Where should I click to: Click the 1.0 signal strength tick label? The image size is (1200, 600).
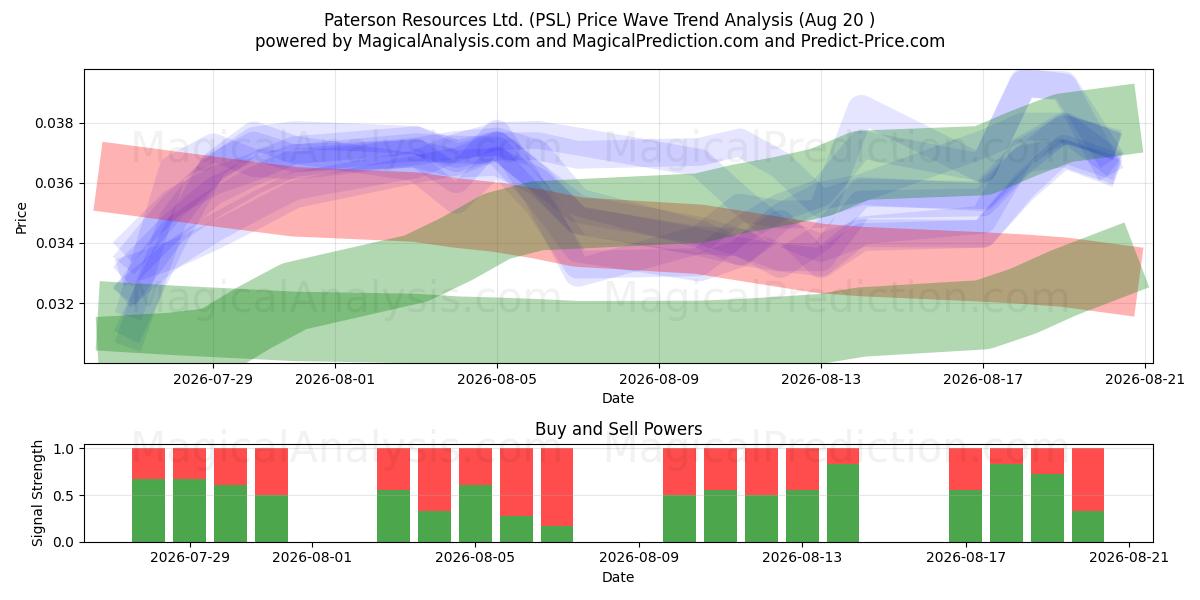(65, 449)
